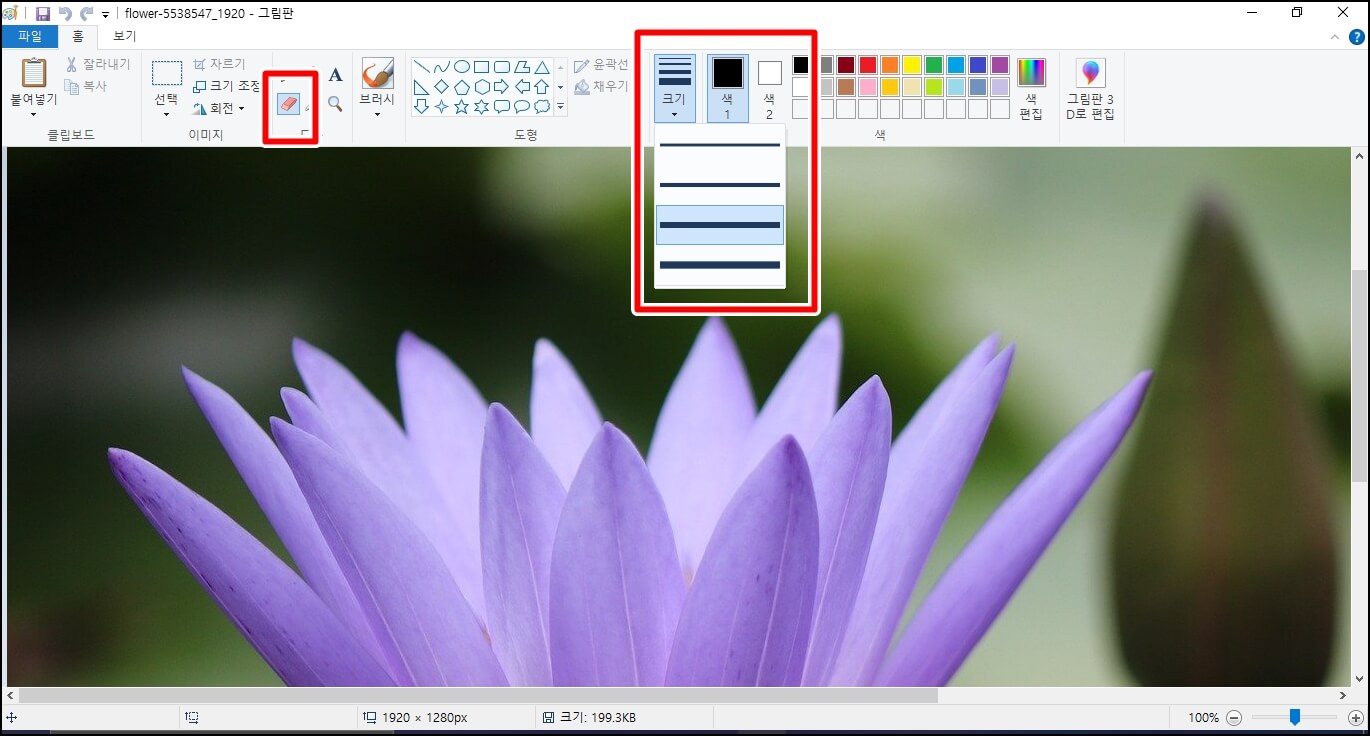Image resolution: width=1370 pixels, height=736 pixels.
Task: Save the file via quick access icon
Action: (x=43, y=14)
